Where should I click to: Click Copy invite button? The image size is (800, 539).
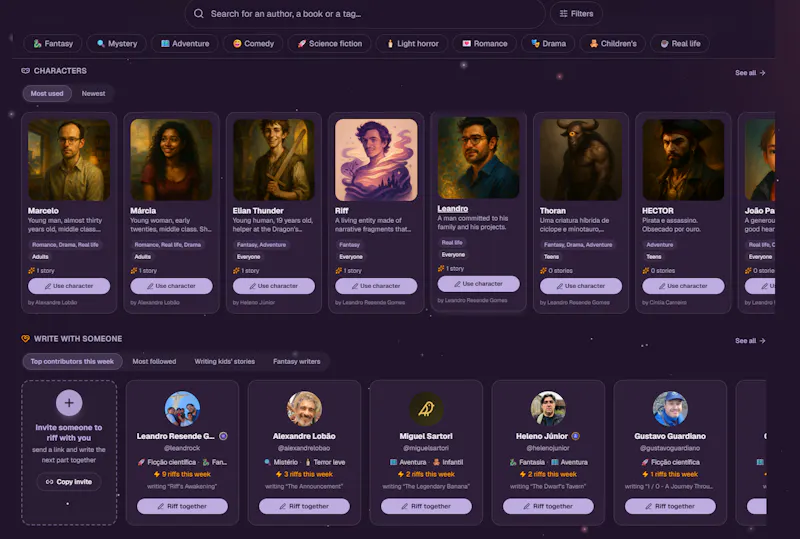coord(69,482)
